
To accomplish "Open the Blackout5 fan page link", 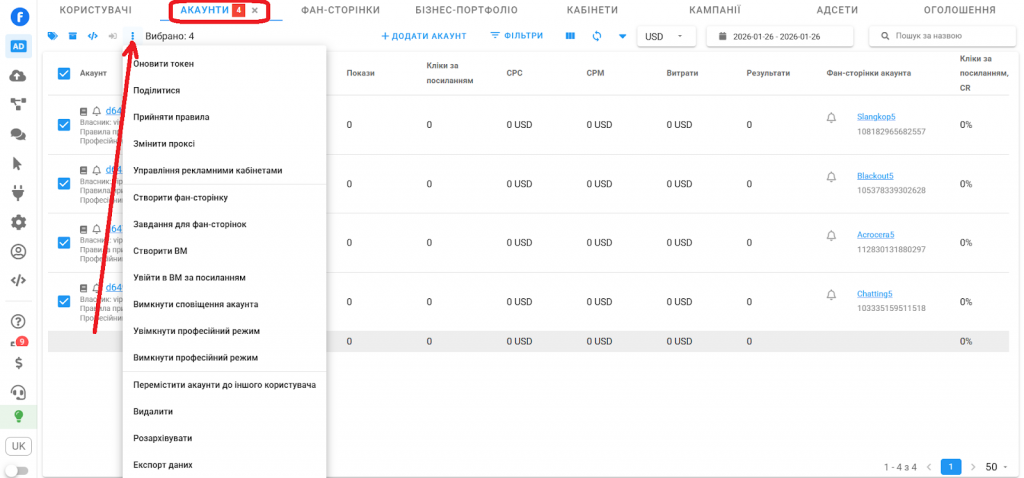I will coord(875,176).
